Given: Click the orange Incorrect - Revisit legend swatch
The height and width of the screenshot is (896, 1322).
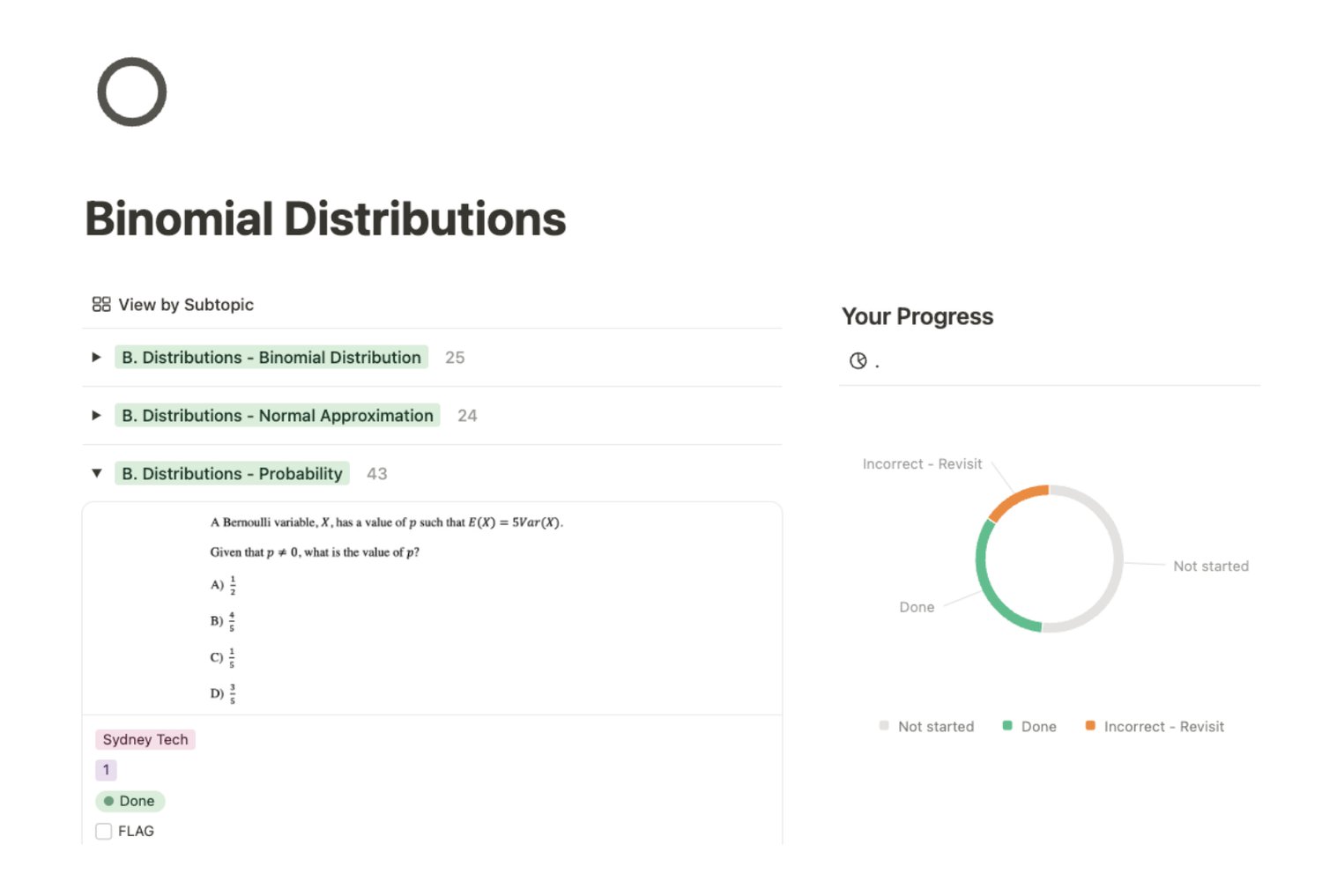Looking at the screenshot, I should pos(1090,726).
